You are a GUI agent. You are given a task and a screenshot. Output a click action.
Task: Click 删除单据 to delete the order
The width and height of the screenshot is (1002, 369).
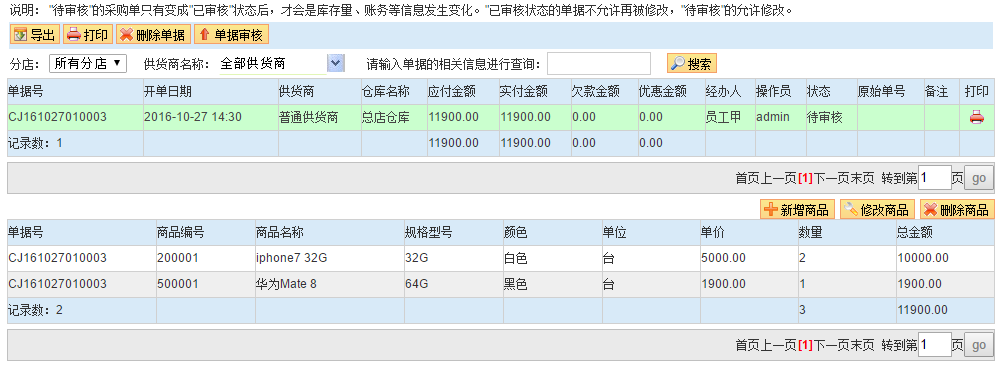(153, 35)
